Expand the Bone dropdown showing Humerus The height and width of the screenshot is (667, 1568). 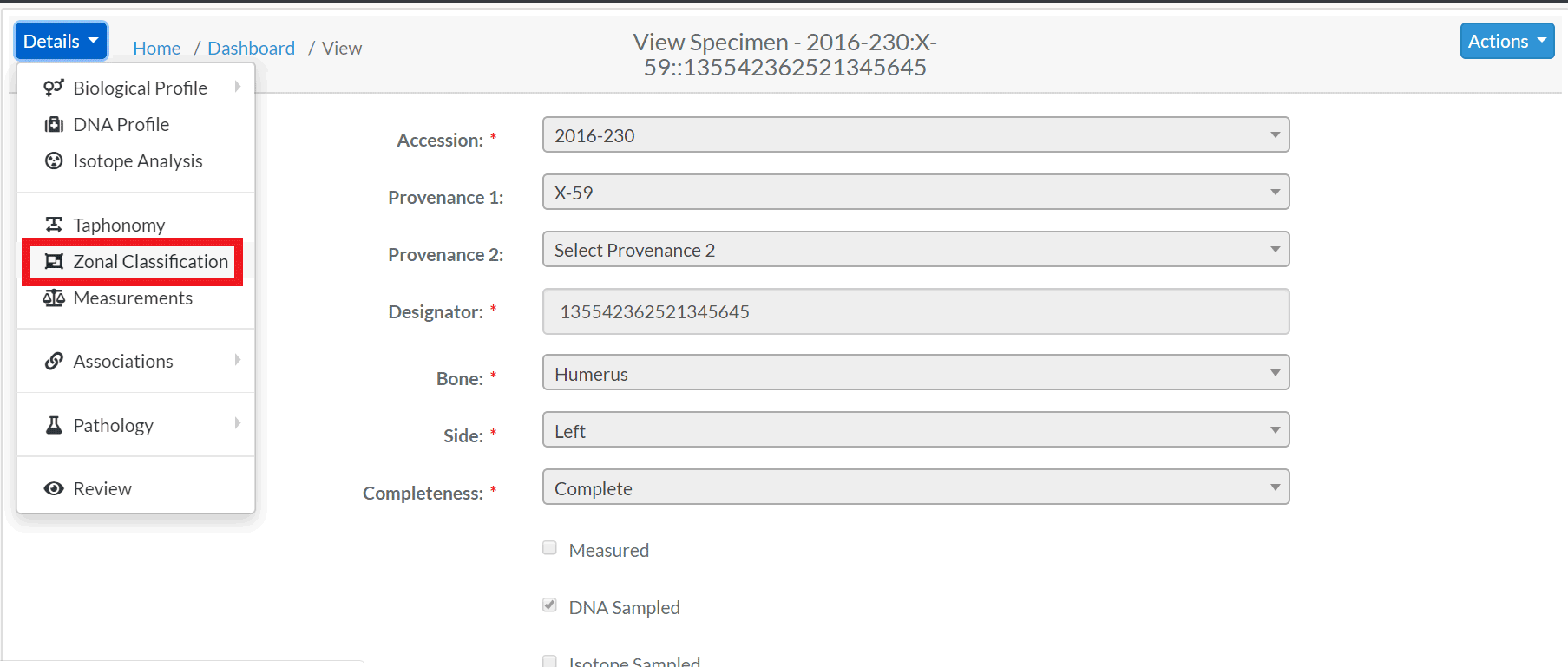915,372
